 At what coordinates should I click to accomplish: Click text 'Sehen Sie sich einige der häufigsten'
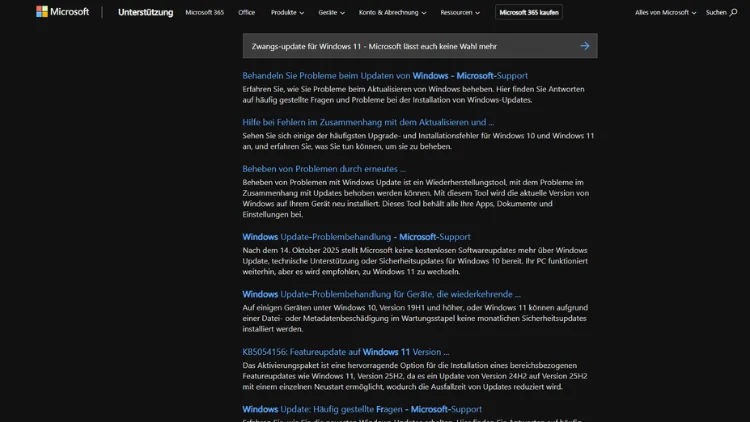307,135
